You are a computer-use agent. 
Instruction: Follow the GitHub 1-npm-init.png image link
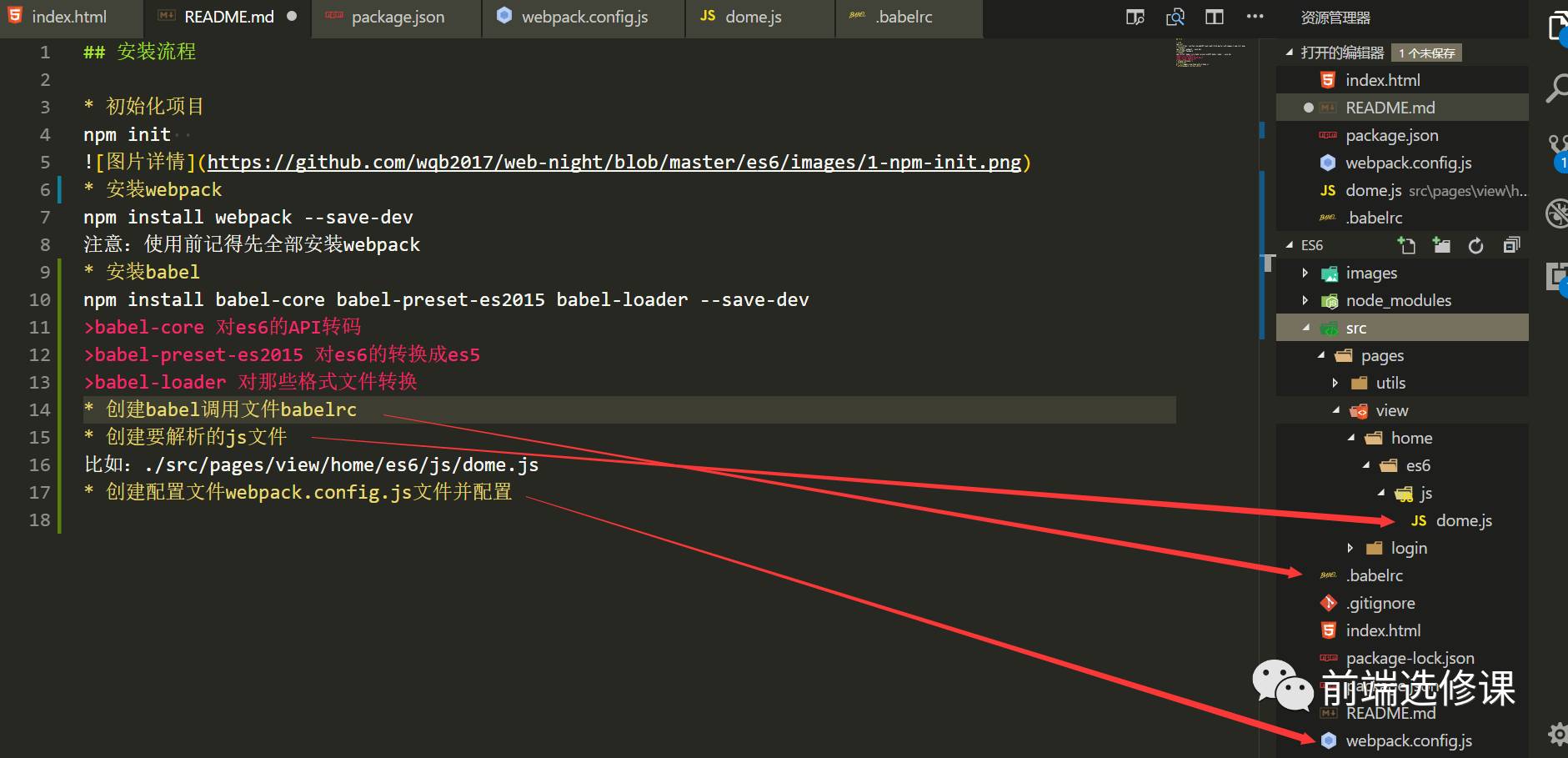click(614, 162)
